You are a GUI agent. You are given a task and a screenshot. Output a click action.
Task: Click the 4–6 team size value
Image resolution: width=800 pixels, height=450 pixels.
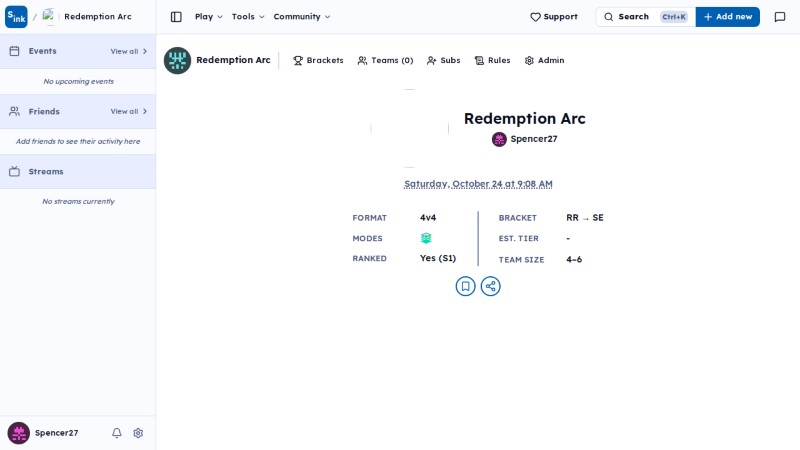574,259
